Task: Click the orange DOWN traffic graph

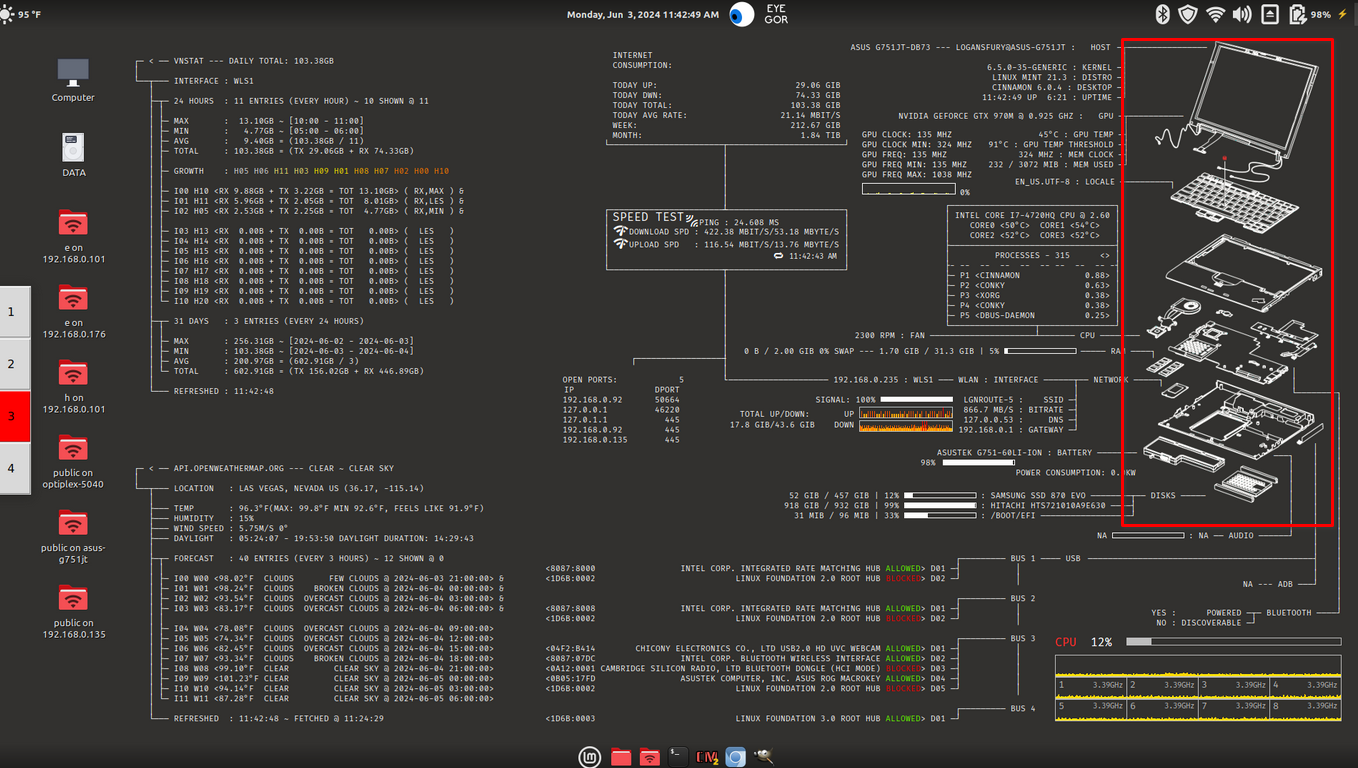Action: click(906, 426)
